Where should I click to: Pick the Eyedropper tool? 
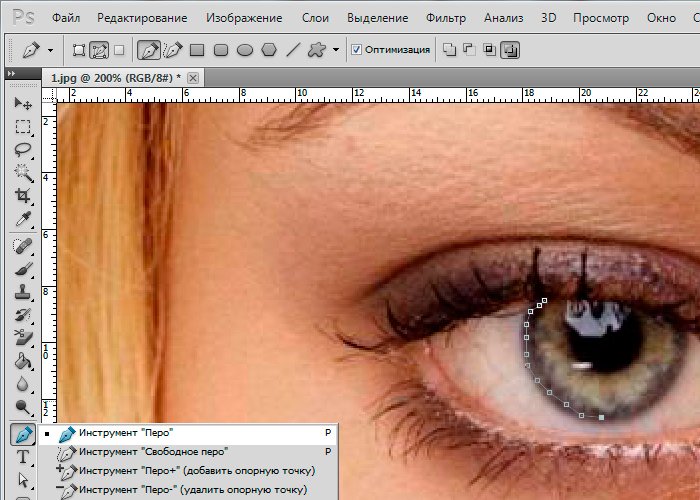tap(22, 219)
